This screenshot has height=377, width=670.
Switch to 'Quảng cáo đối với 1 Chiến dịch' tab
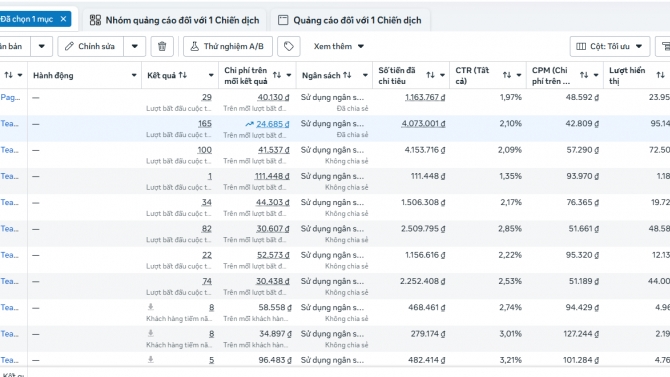(x=350, y=20)
